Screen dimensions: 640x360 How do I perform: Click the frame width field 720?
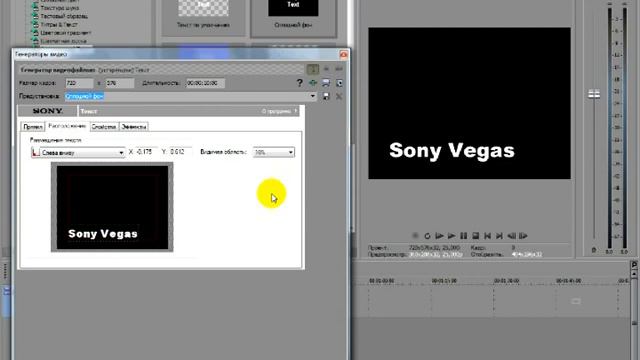79,83
